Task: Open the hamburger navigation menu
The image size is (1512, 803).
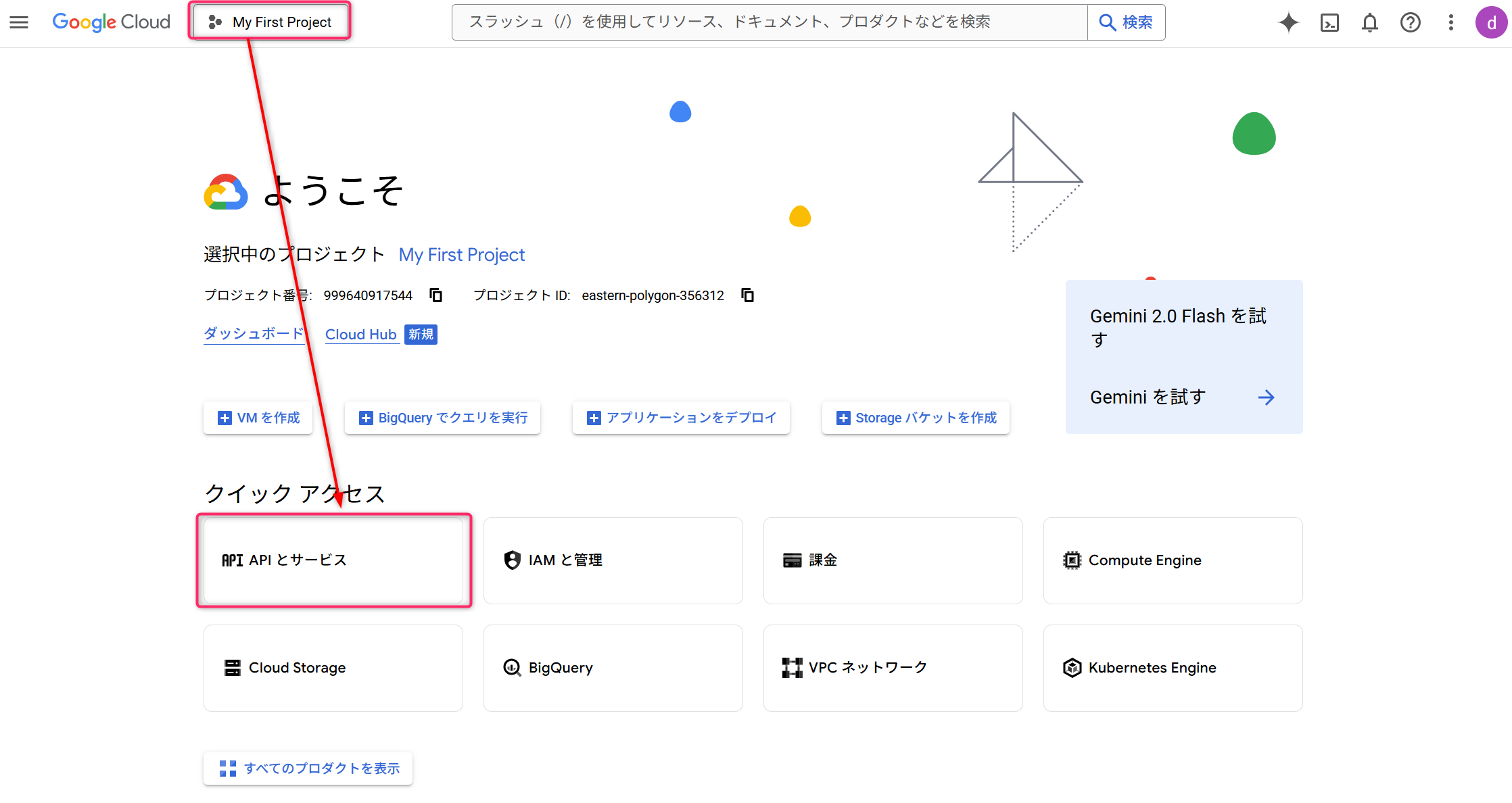Action: click(x=19, y=22)
